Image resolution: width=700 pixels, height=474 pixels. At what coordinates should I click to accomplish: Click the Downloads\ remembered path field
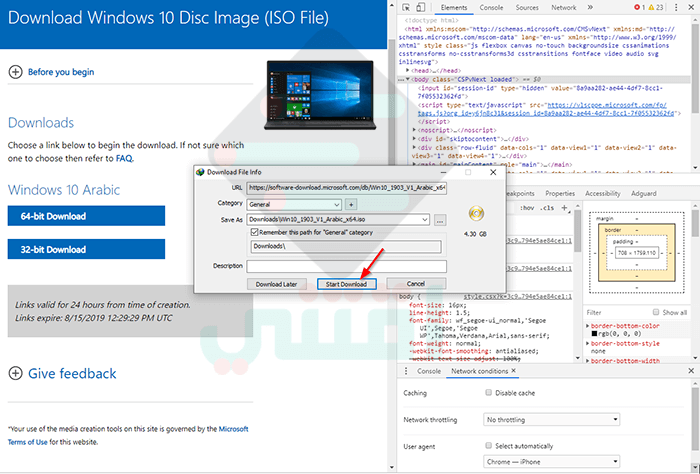click(346, 246)
